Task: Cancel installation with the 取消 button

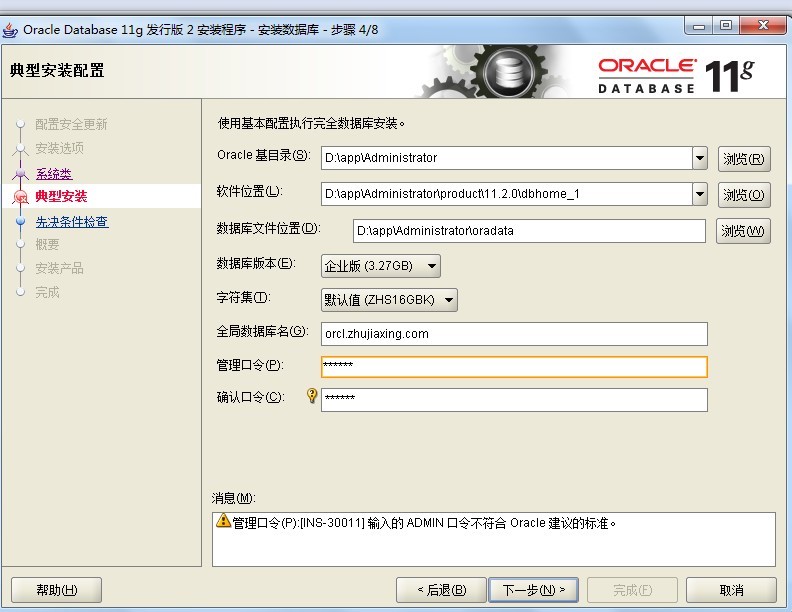Action: click(x=731, y=590)
